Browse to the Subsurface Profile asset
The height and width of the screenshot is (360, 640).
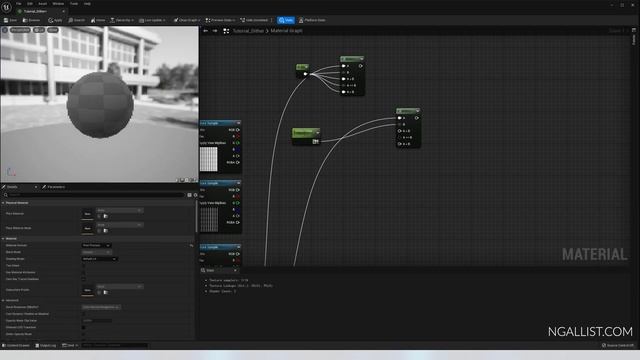point(106,292)
